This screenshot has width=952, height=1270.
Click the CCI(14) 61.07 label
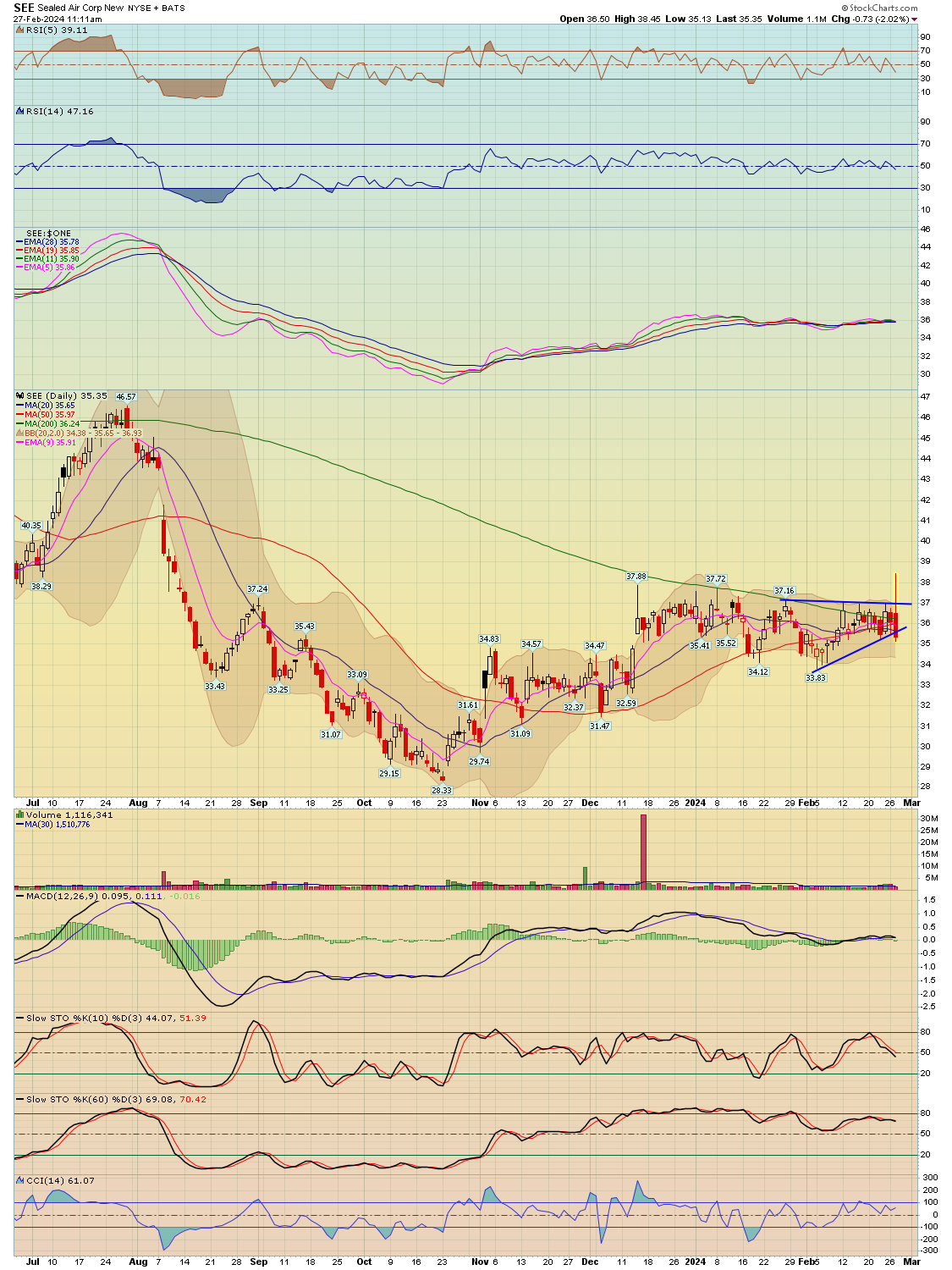coord(60,1180)
